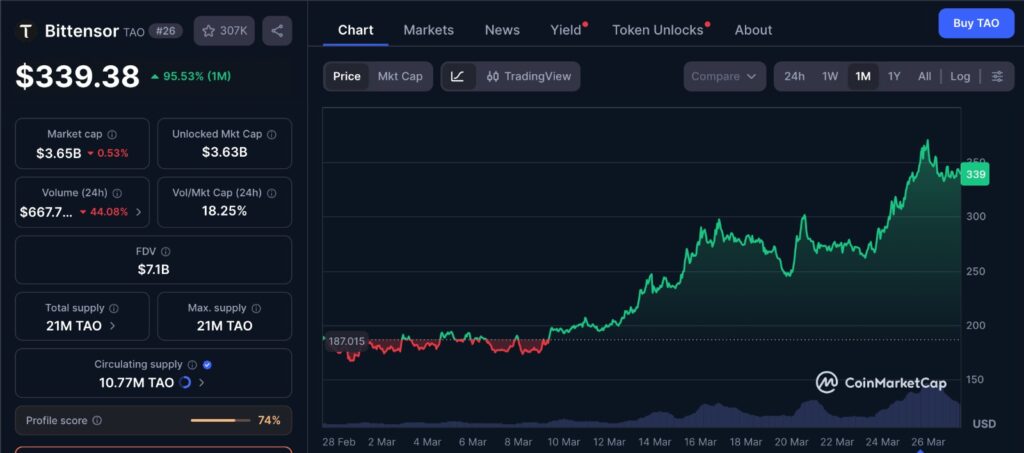Click the CoinMarketCap logo on the chart

tap(880, 383)
